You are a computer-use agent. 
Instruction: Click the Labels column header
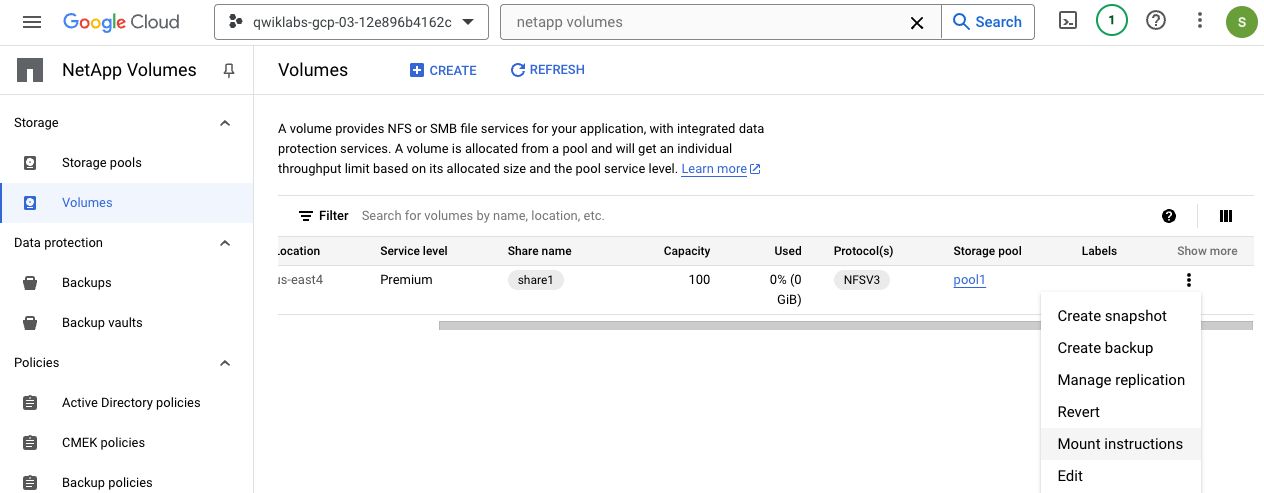click(x=1099, y=251)
